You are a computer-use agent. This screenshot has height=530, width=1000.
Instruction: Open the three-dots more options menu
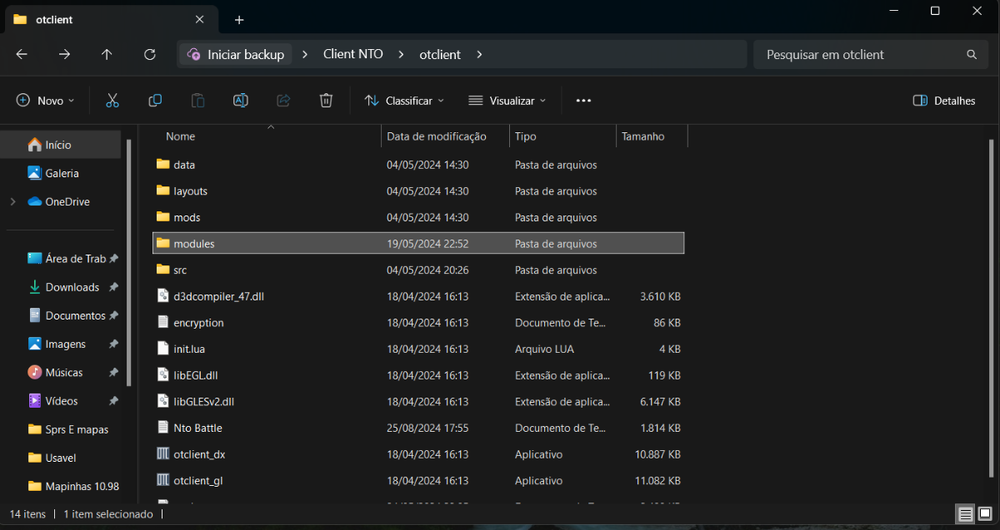[x=584, y=101]
